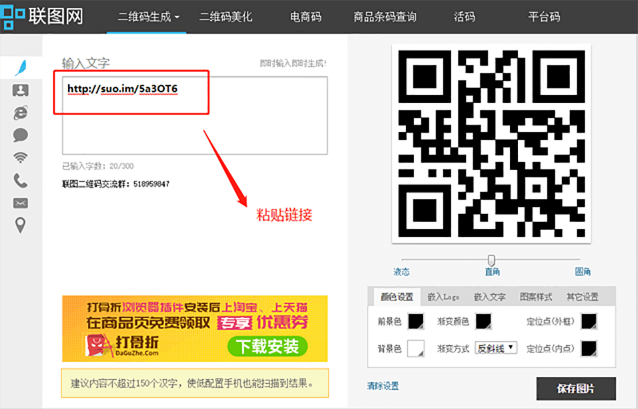Click the 下载安装 button in the ad banner
638x409 pixels.
point(267,347)
